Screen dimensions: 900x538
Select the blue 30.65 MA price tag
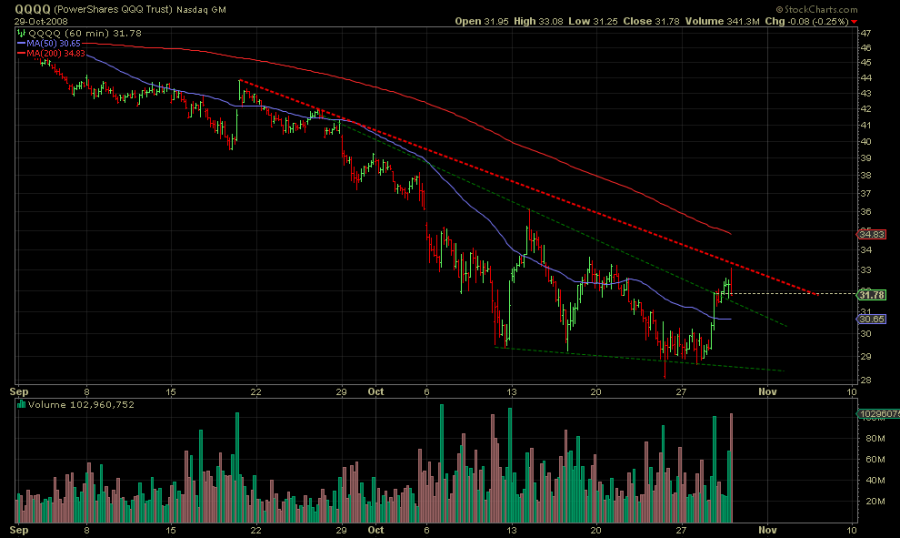871,319
